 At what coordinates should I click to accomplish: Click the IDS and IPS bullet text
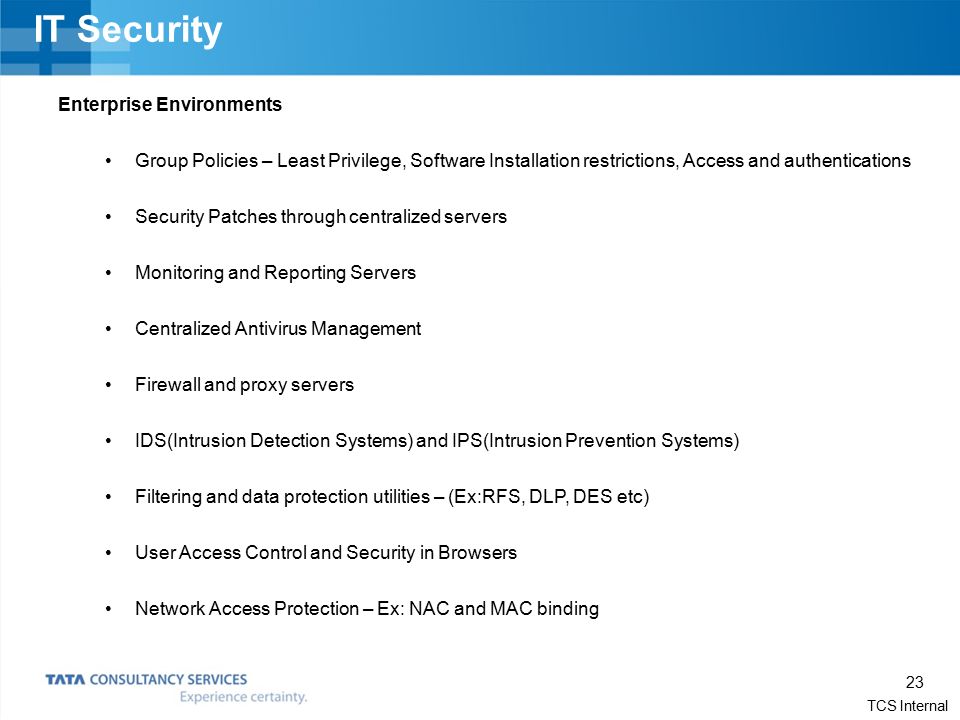click(x=437, y=441)
